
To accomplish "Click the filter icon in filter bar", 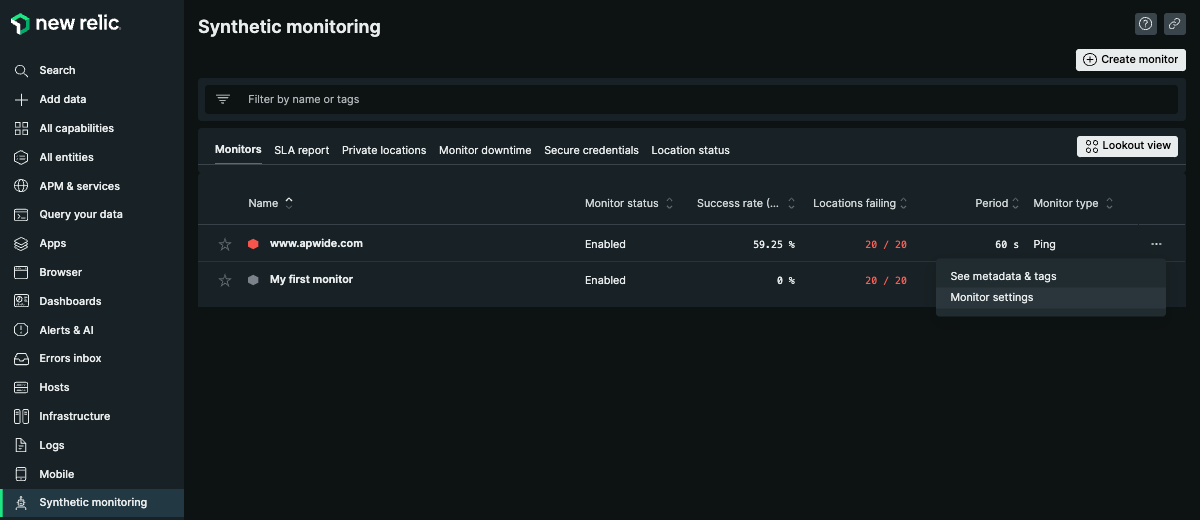I will pos(223,99).
